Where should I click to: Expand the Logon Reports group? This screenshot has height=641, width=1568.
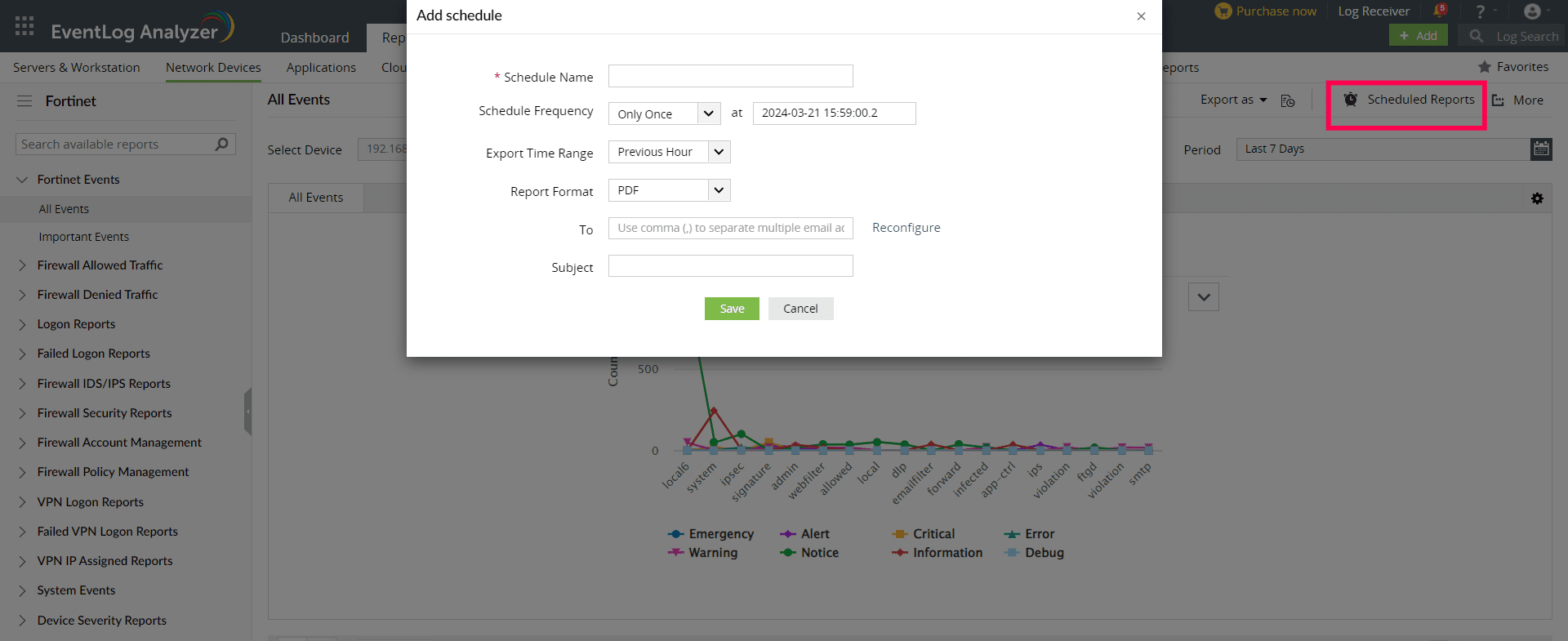tap(22, 324)
